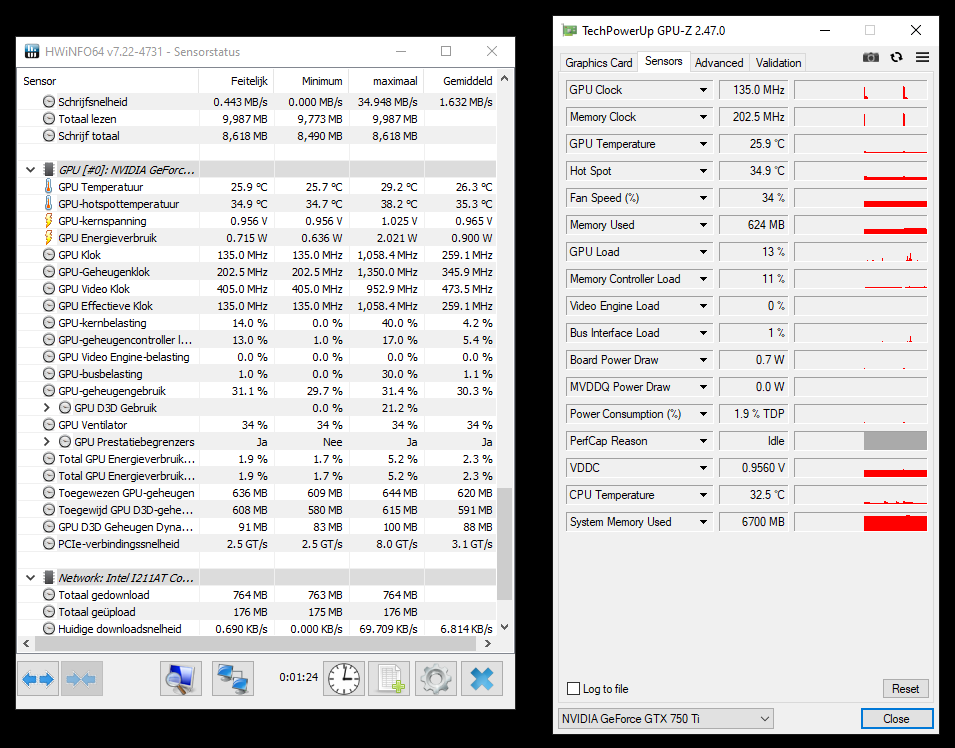Collapse the Network Intel I211AT group

coord(30,577)
